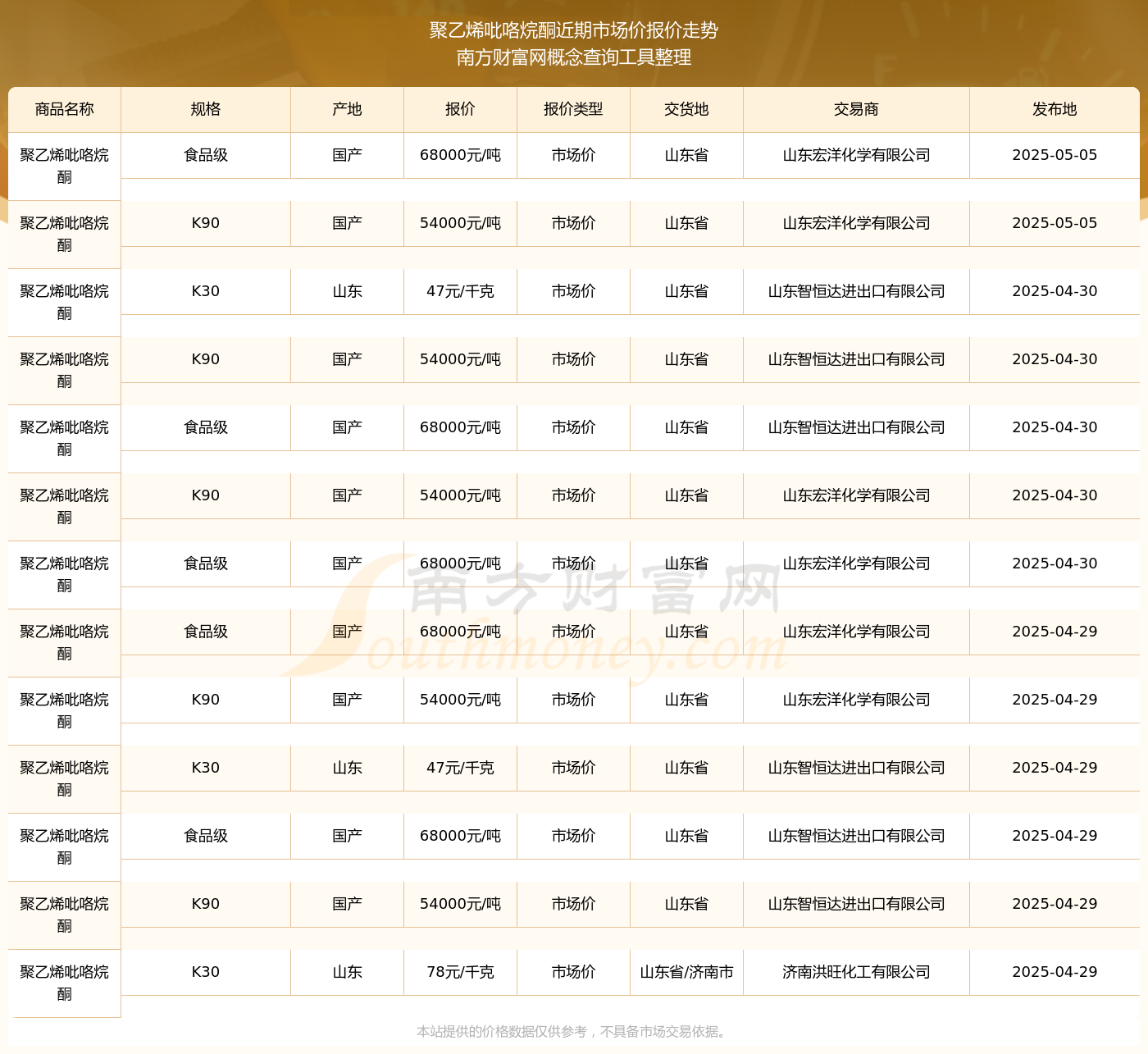Screen dimensions: 1148x1054
Task: Click 山东智恒达进出口有限公司 in the 2025-04-29 K30 row
Action: pyautogui.click(x=856, y=768)
